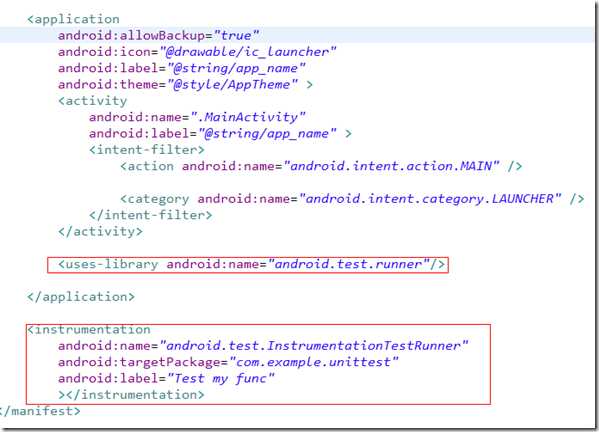This screenshot has width=599, height=432.
Task: Click the uses-library android.test.runner line
Action: [x=252, y=264]
